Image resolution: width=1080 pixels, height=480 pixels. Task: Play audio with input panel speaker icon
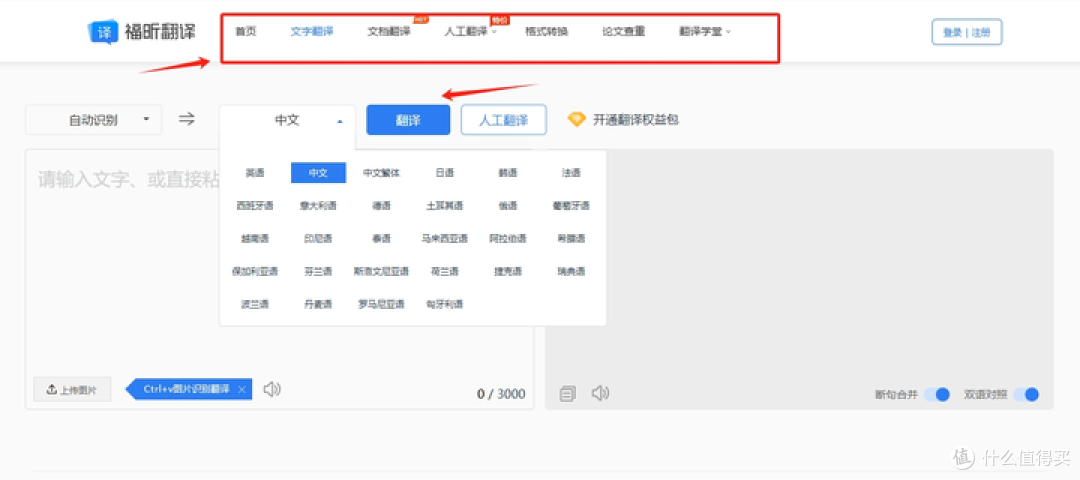[272, 389]
